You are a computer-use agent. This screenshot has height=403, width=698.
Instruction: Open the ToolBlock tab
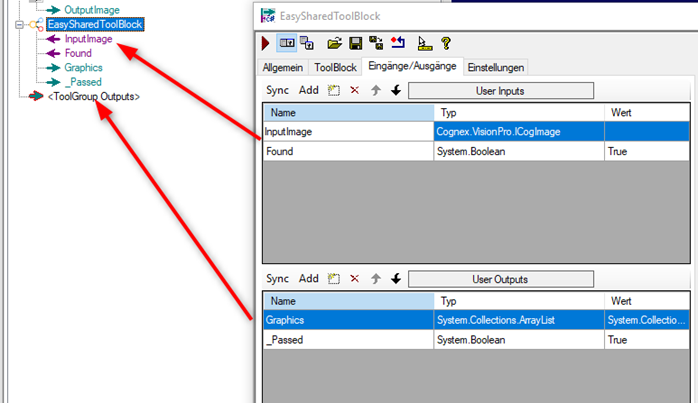[x=337, y=67]
